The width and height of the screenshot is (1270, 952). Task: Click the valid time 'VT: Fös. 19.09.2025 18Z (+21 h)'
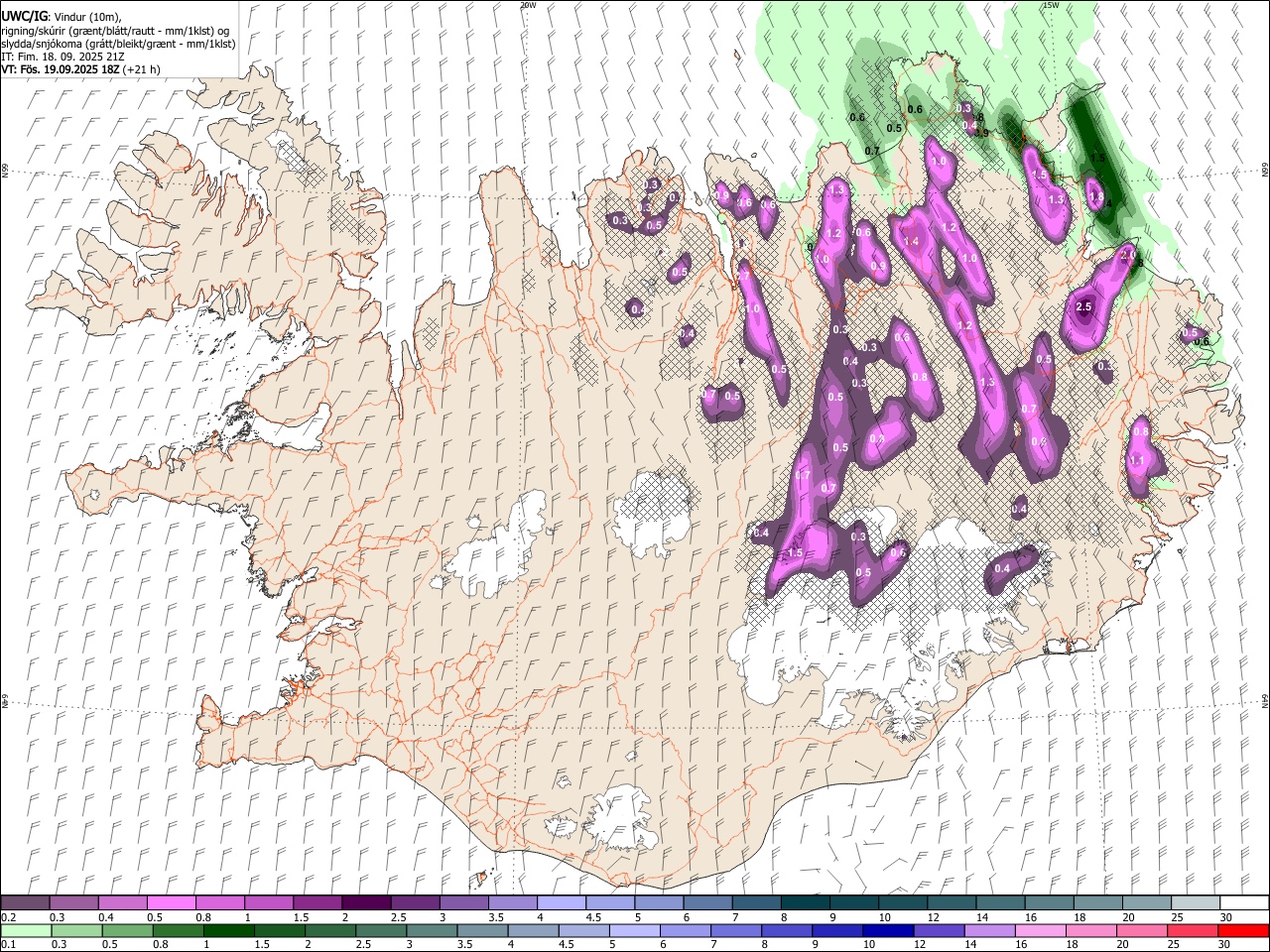(80, 69)
